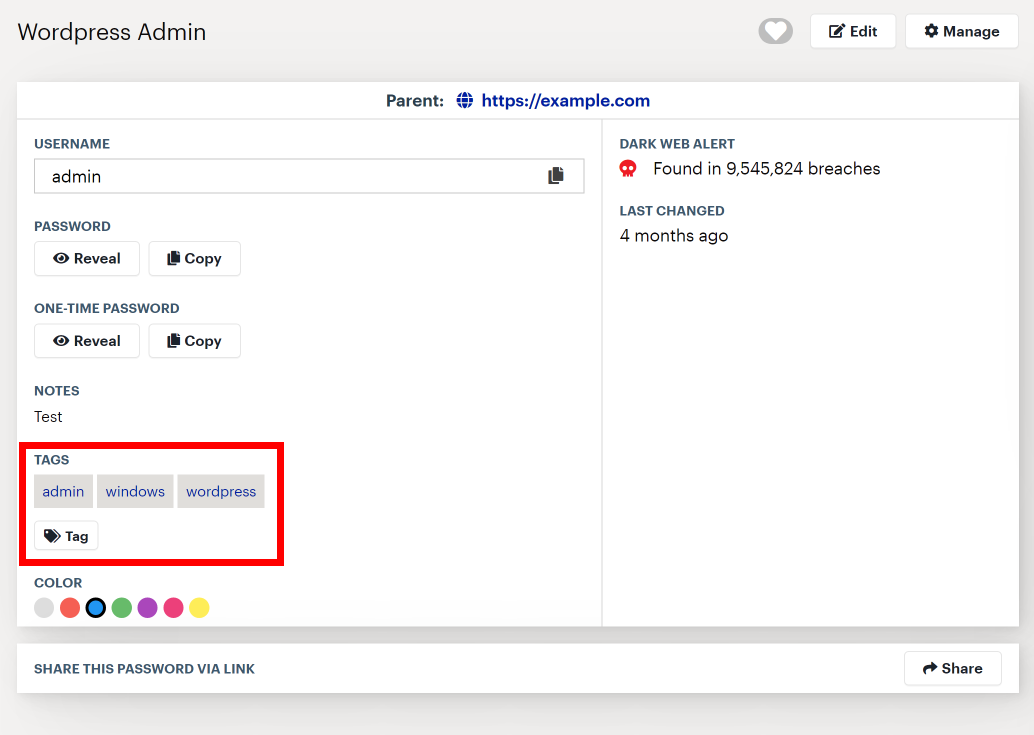Select the purple color swatch
Viewport: 1034px width, 735px height.
point(147,607)
